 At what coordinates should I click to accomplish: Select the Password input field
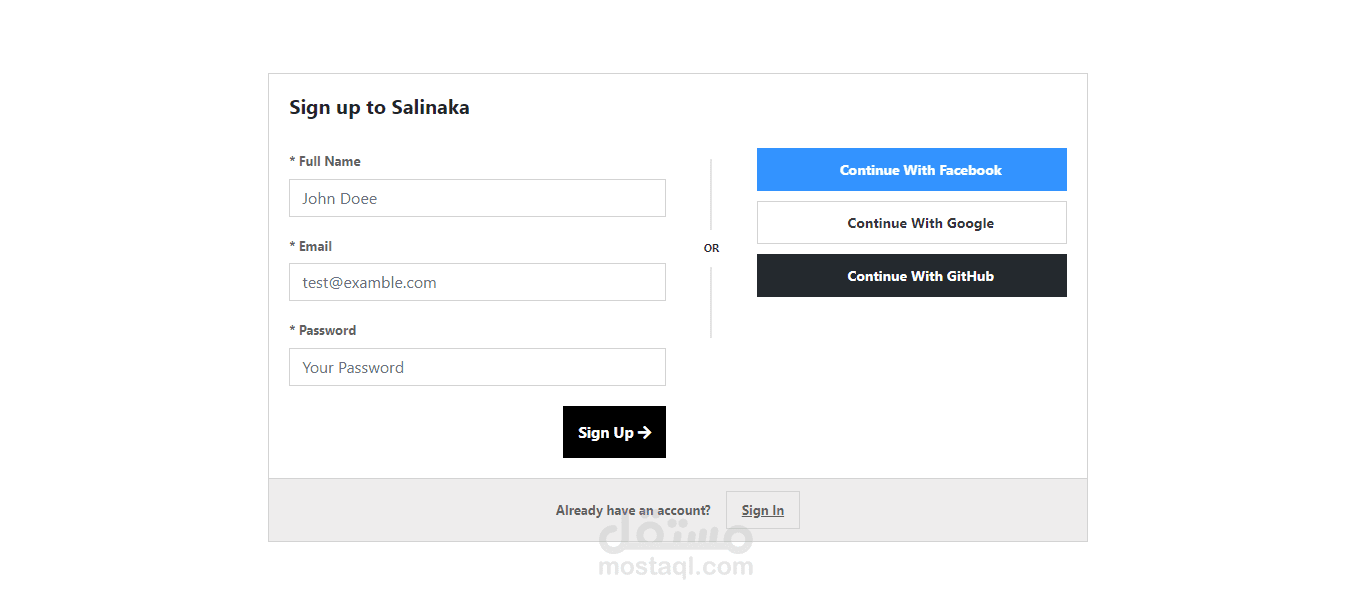[477, 367]
